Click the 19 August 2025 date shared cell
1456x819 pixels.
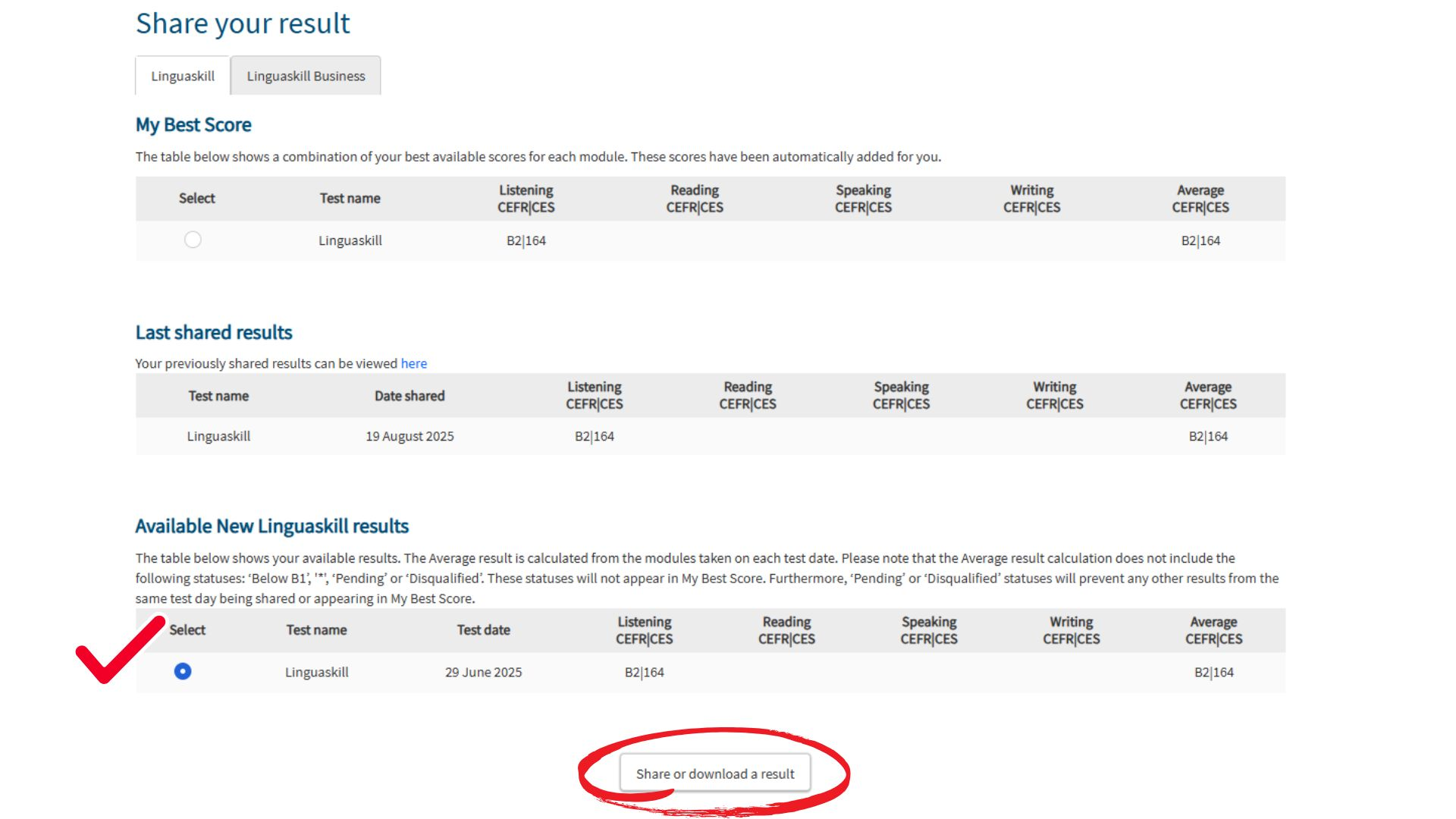(x=409, y=436)
